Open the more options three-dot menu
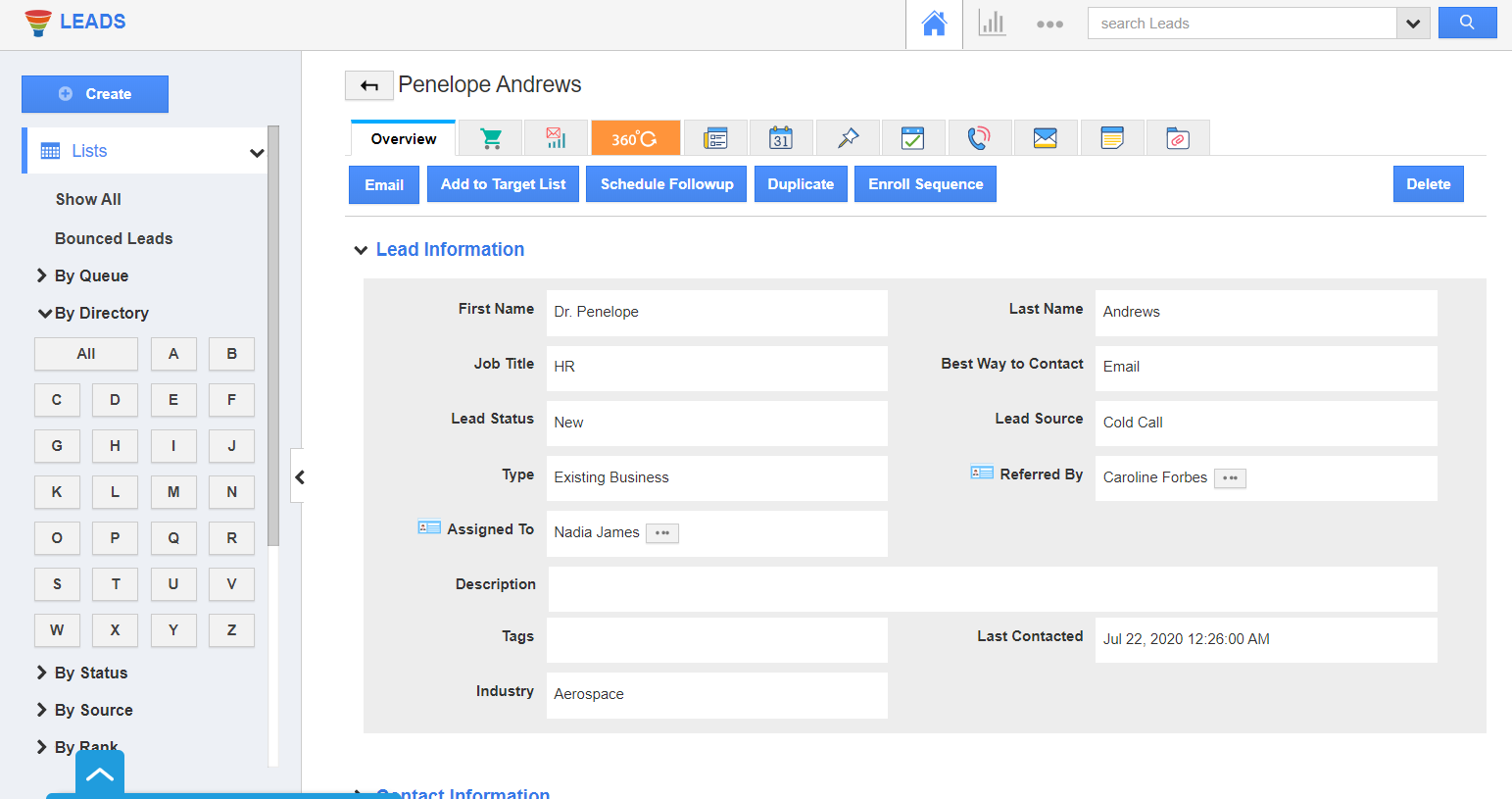Viewport: 1512px width, 799px height. coord(1049,24)
